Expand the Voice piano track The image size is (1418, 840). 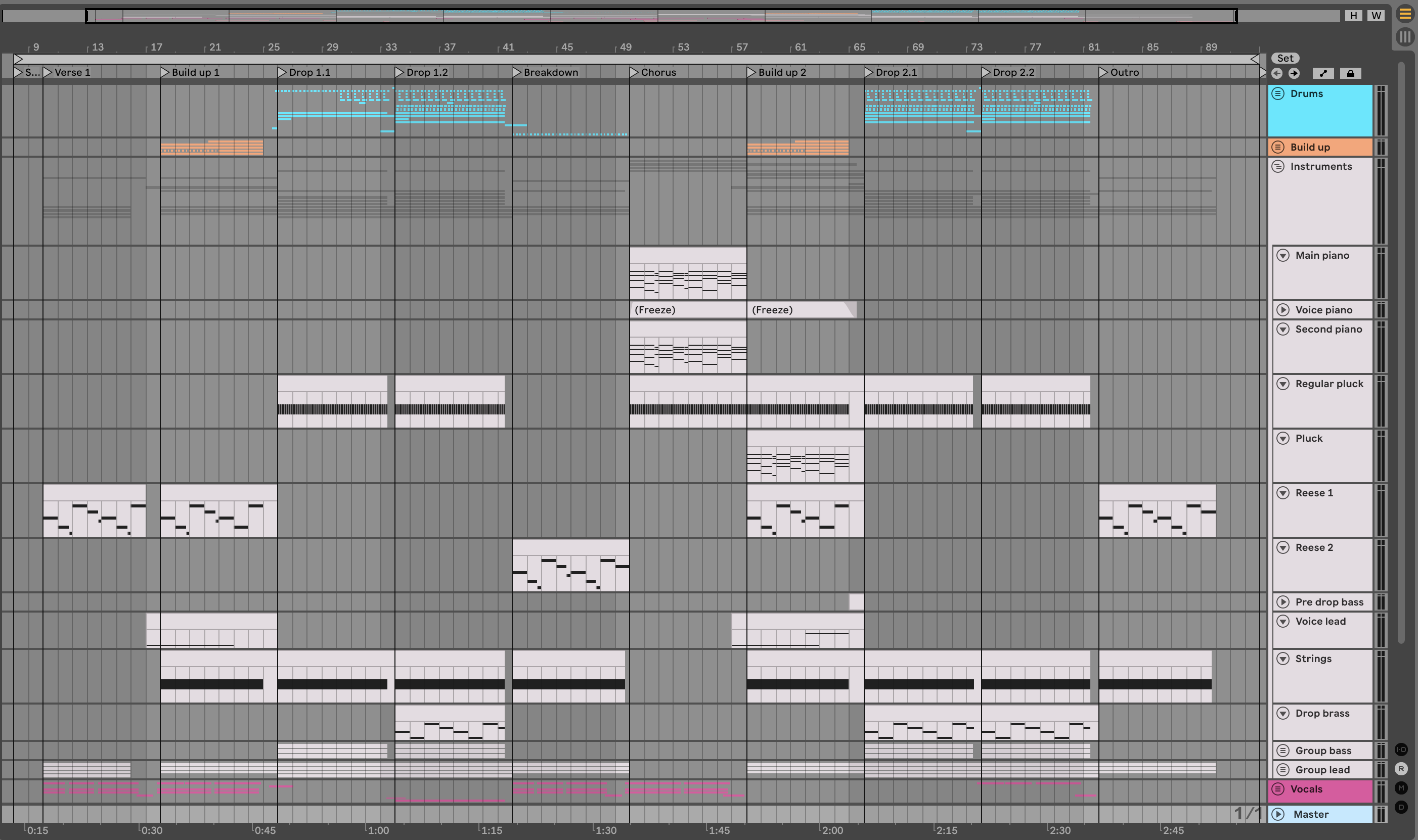point(1283,310)
